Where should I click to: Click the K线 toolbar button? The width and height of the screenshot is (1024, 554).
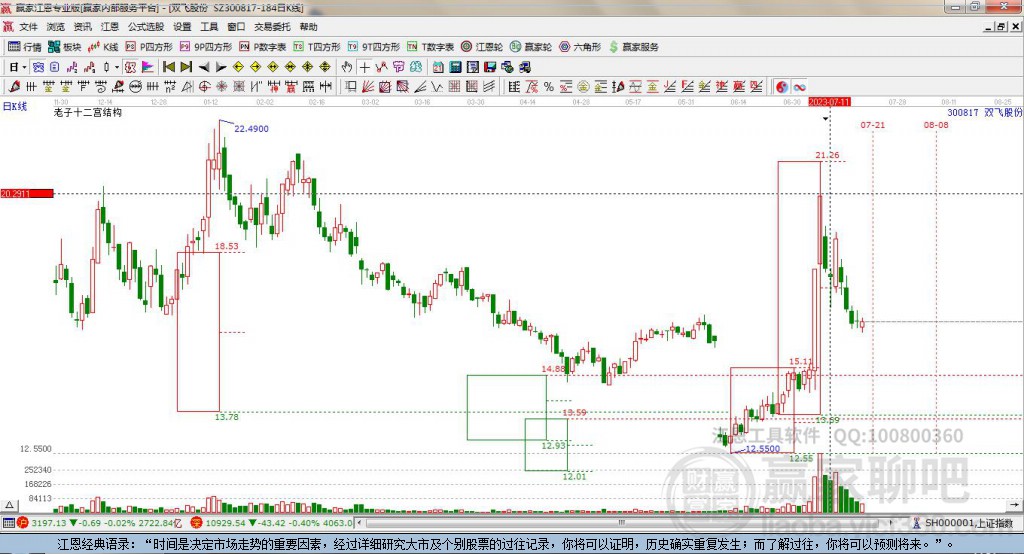pos(103,47)
